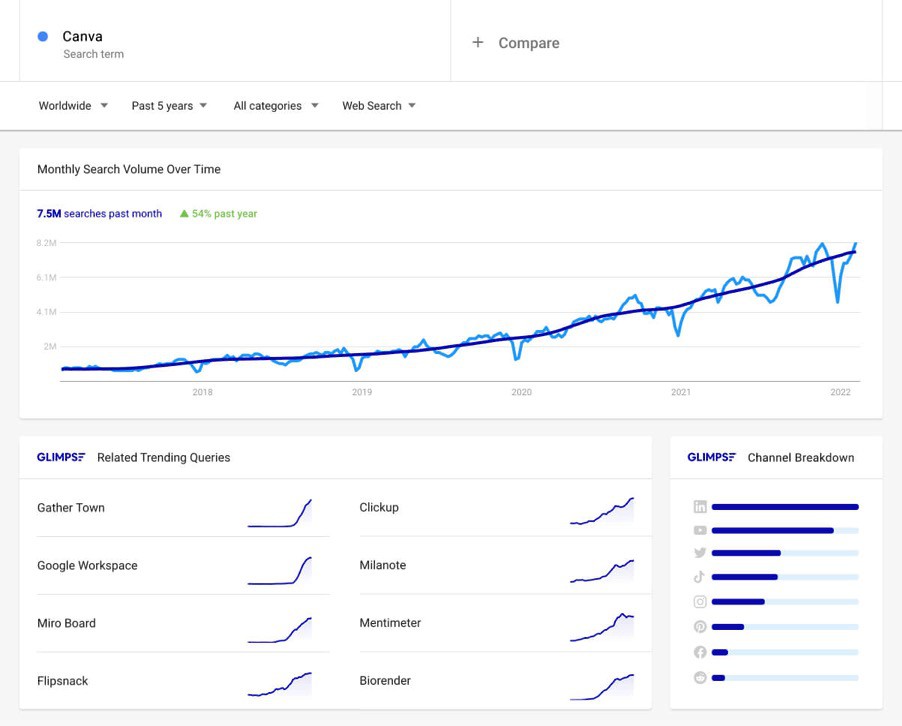Select the Twitter bird icon
Viewport: 902px width, 726px height.
pos(700,553)
